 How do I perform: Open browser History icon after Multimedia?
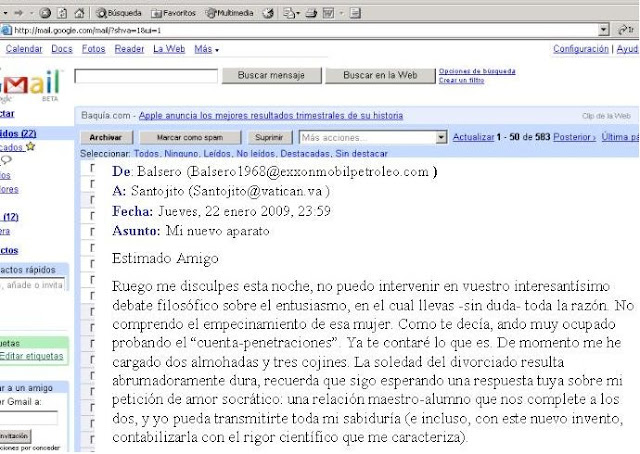pos(268,13)
